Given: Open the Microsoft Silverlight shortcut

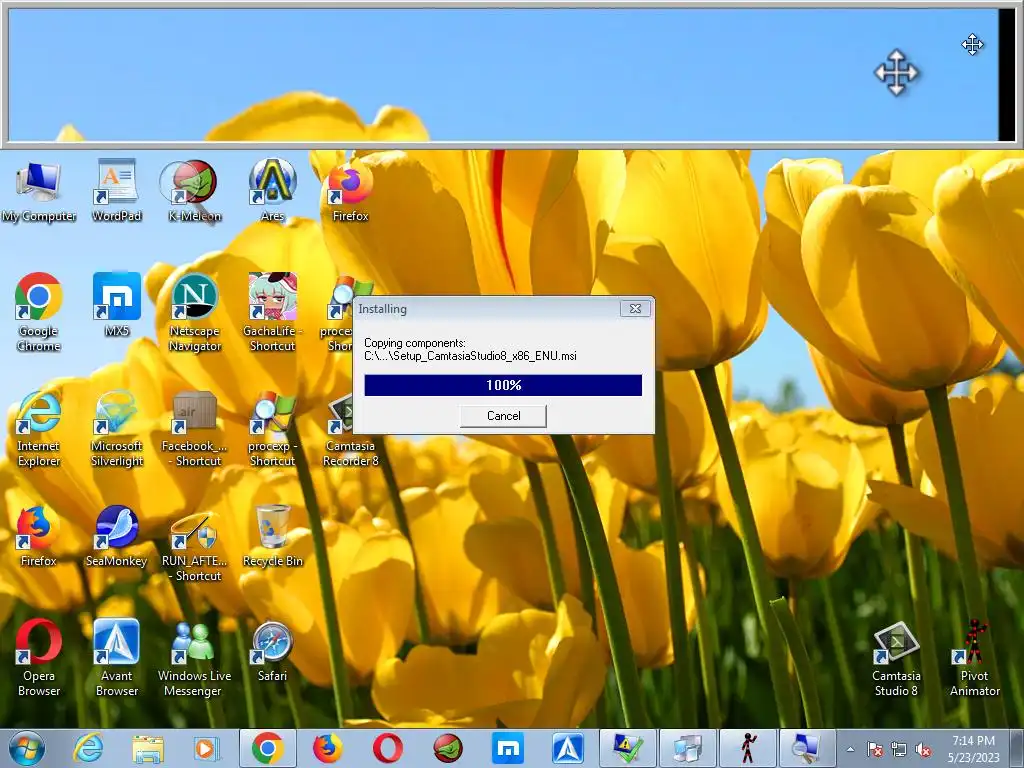Looking at the screenshot, I should pyautogui.click(x=116, y=428).
